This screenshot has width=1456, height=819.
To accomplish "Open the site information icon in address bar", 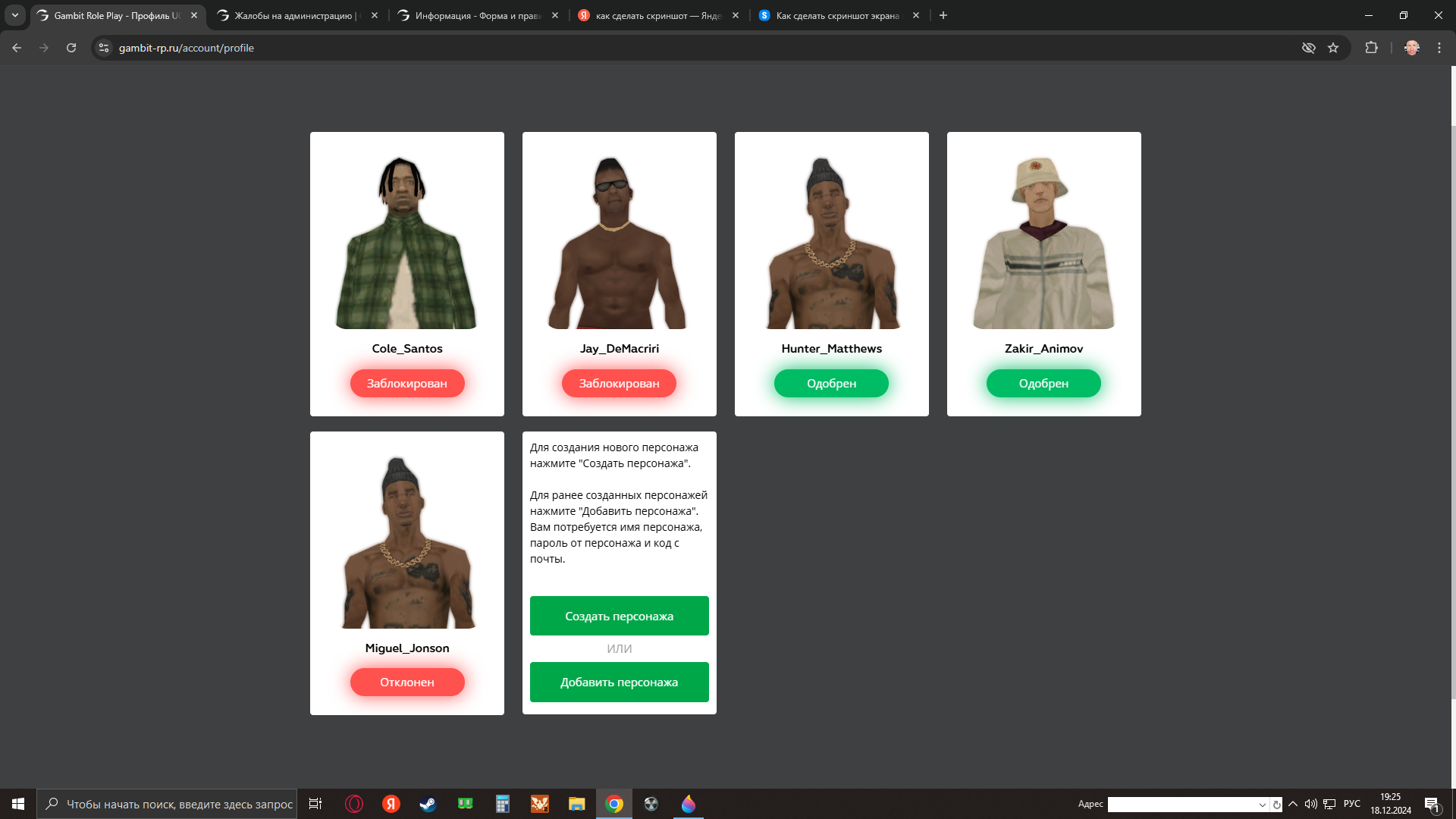I will click(104, 48).
